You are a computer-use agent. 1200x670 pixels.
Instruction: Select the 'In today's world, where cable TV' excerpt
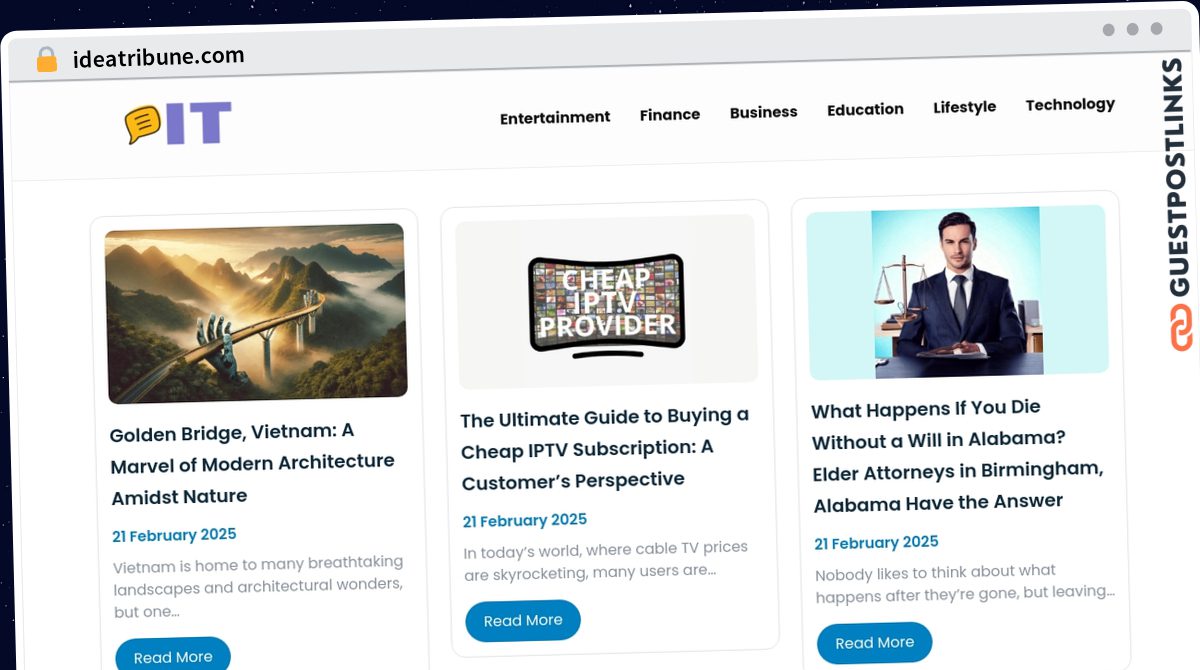605,560
